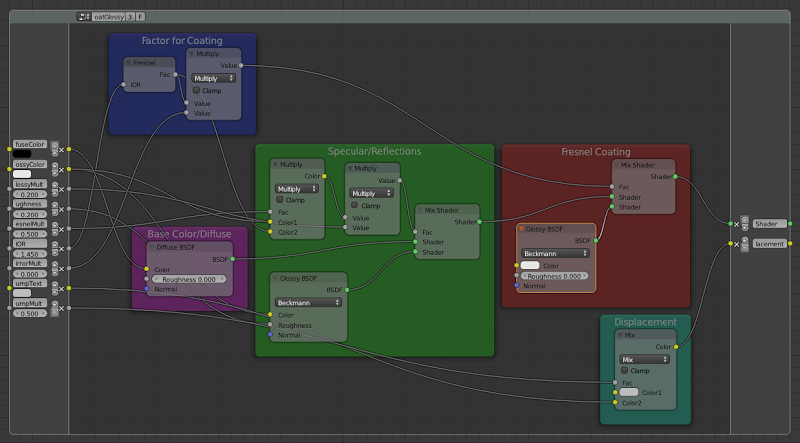Image resolution: width=800 pixels, height=443 pixels.
Task: Open Beckmann dropdown in Fresnel Coating Glossy BSDF
Action: coord(555,254)
